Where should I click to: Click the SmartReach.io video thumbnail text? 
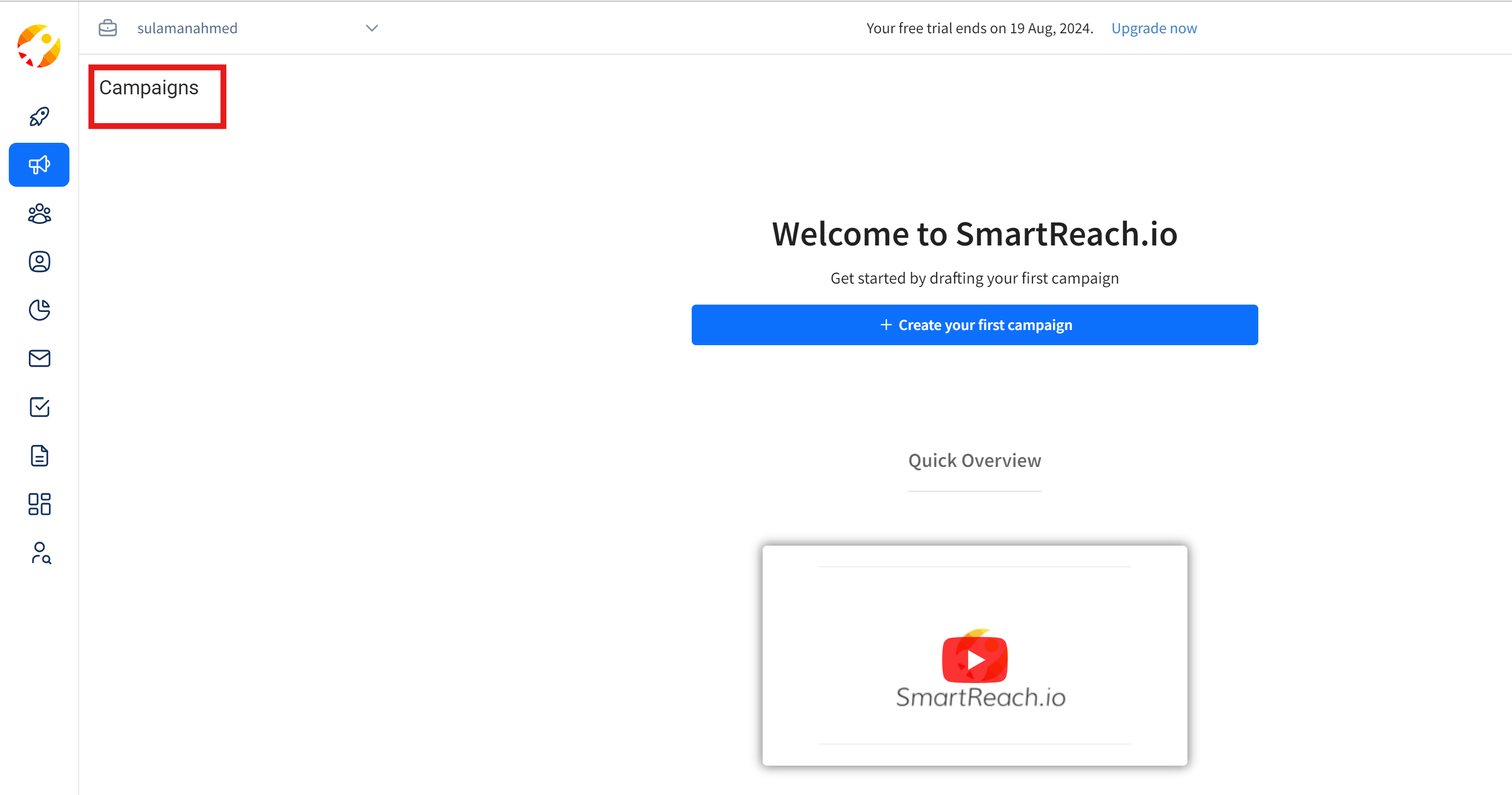coord(980,698)
